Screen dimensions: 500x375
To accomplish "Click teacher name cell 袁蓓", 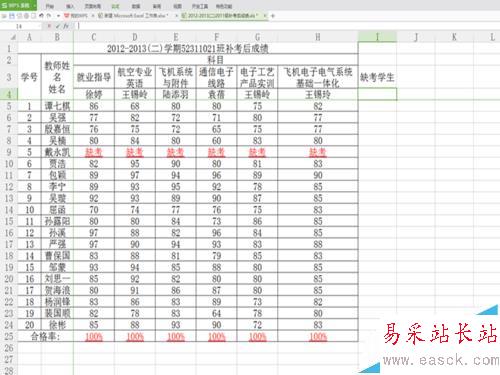I will coord(216,95).
